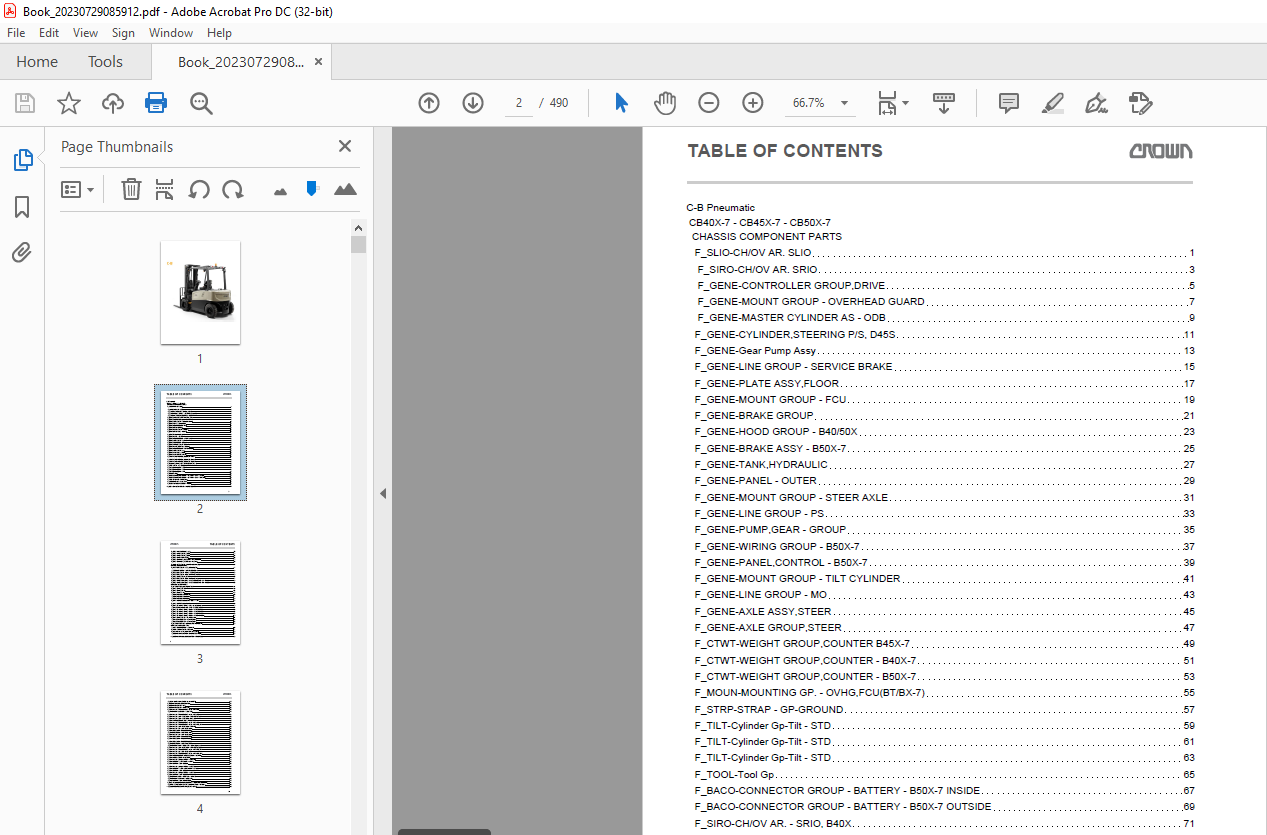The height and width of the screenshot is (835, 1267).
Task: Open the Attachments paperclip panel
Action: click(x=22, y=252)
